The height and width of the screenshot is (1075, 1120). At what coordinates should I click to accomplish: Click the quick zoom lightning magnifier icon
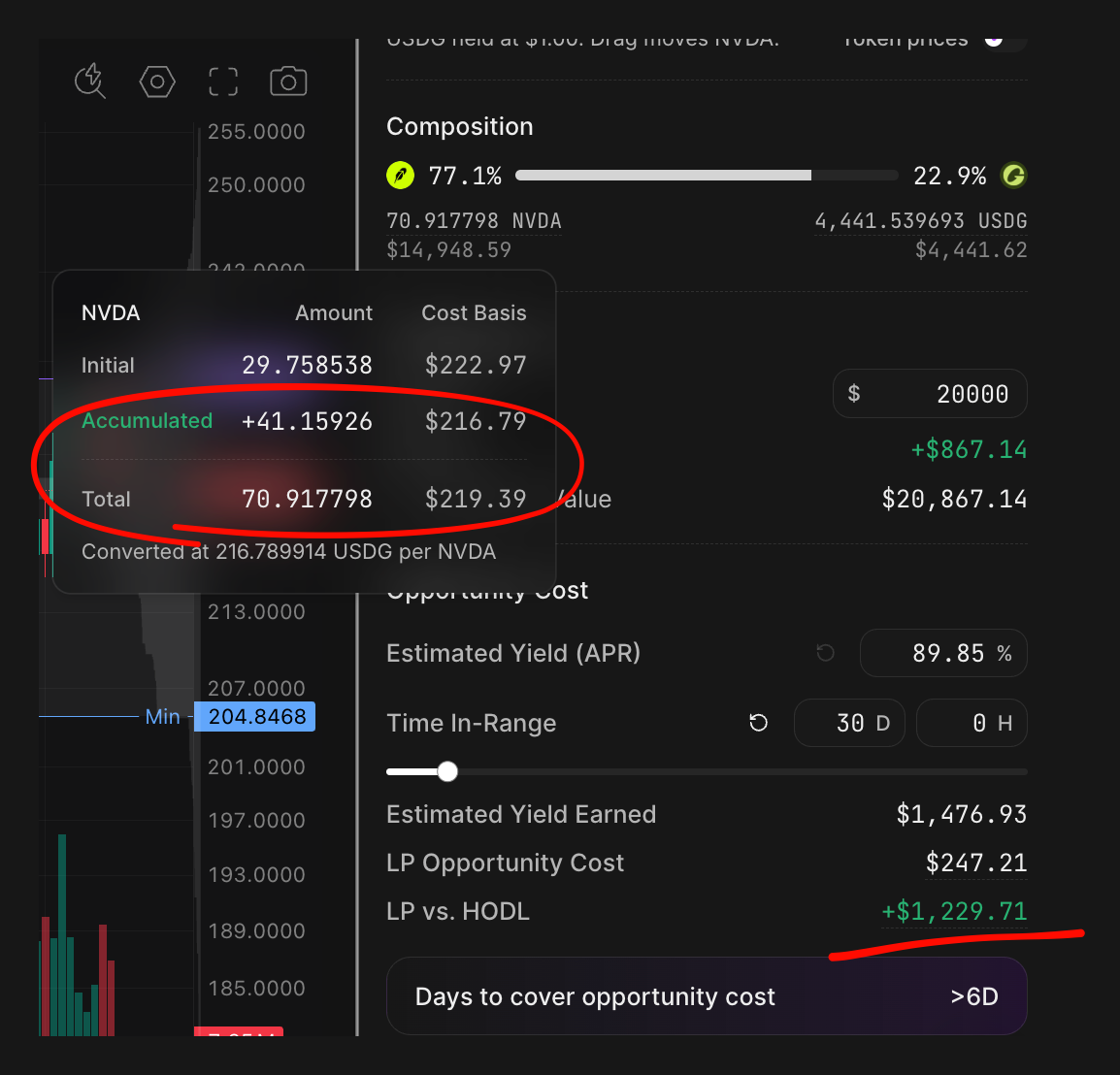[x=90, y=81]
